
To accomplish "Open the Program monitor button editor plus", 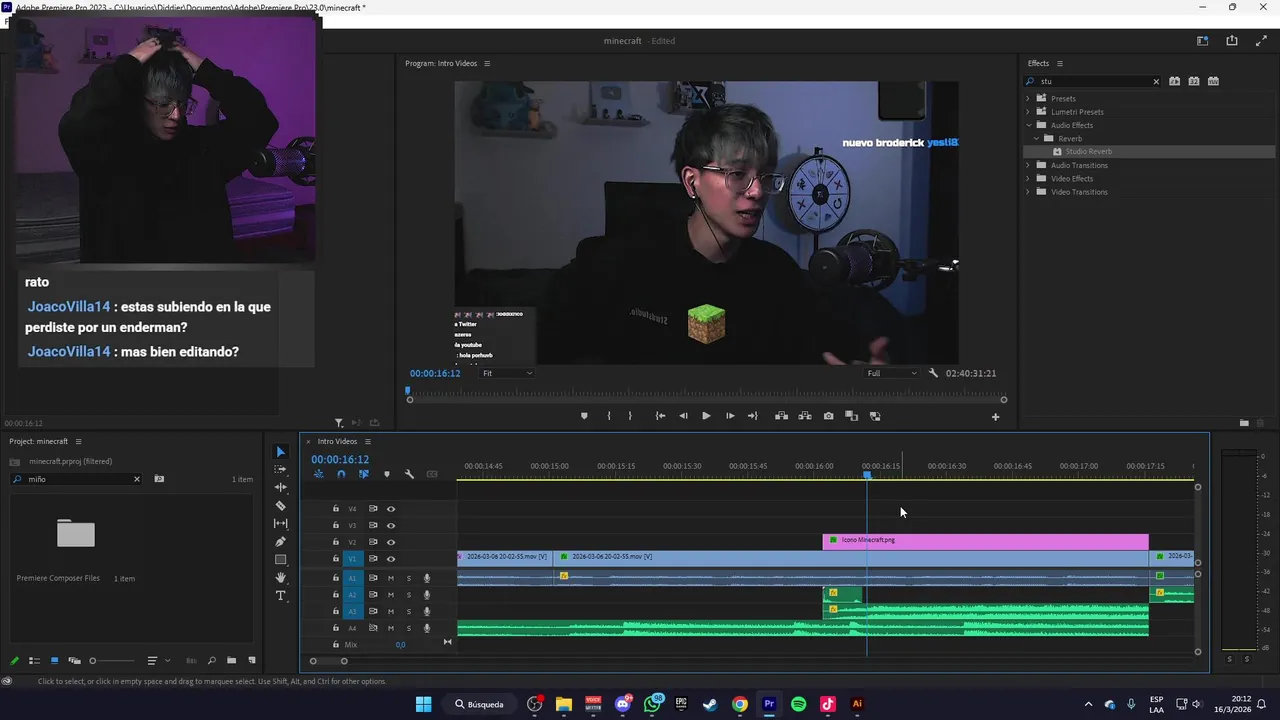I will pyautogui.click(x=995, y=417).
